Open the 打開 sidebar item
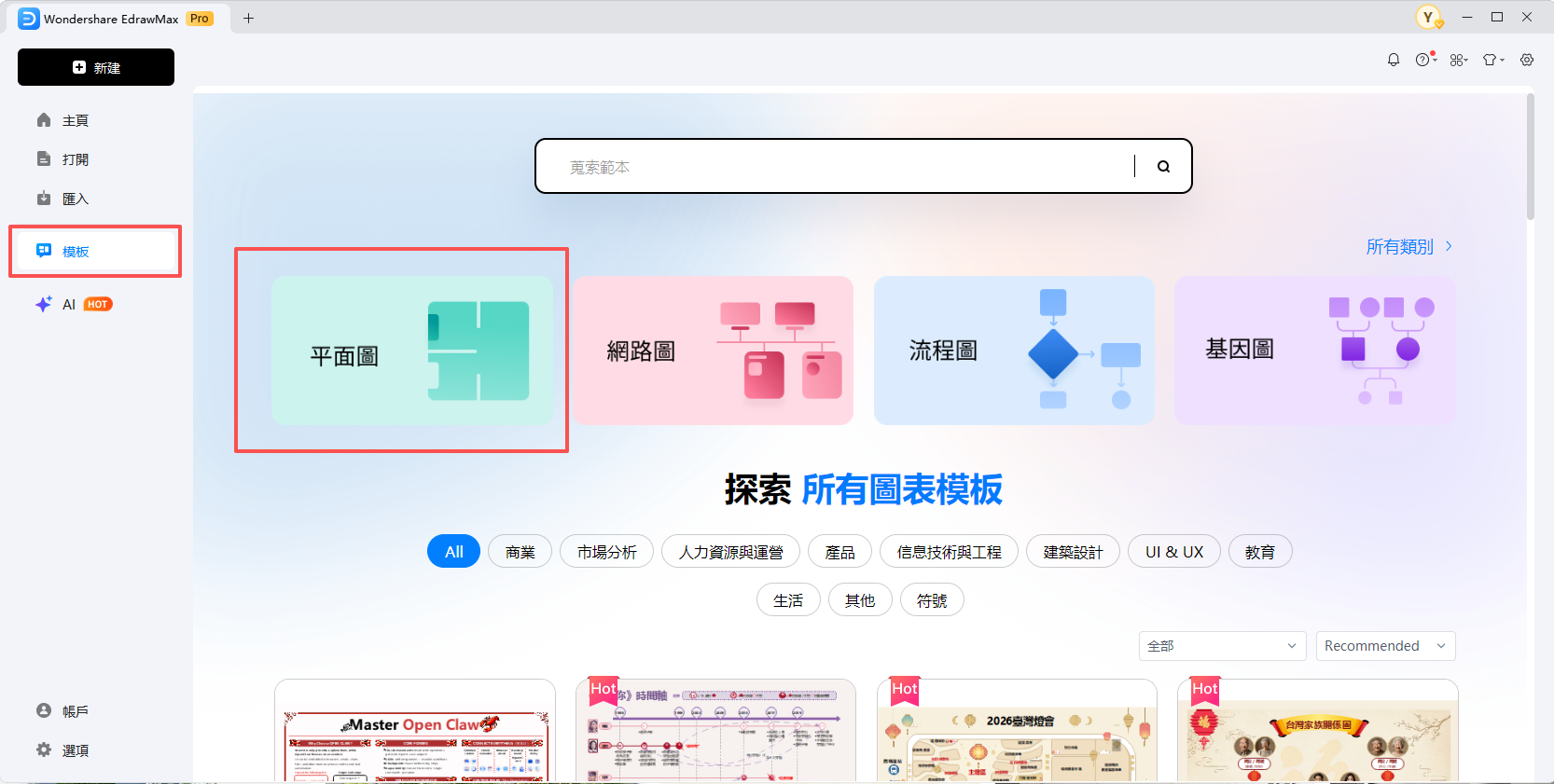Image resolution: width=1554 pixels, height=784 pixels. (96, 159)
